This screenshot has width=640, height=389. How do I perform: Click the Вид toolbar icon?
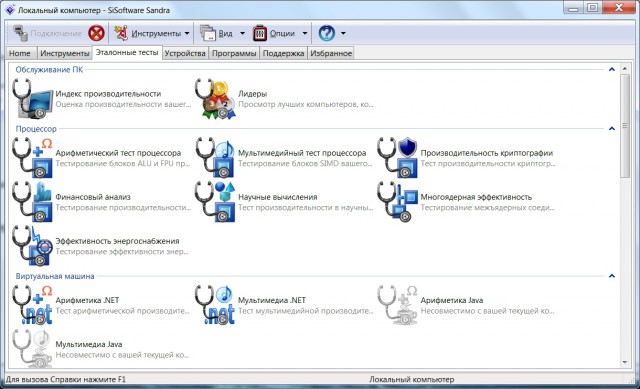[207, 33]
